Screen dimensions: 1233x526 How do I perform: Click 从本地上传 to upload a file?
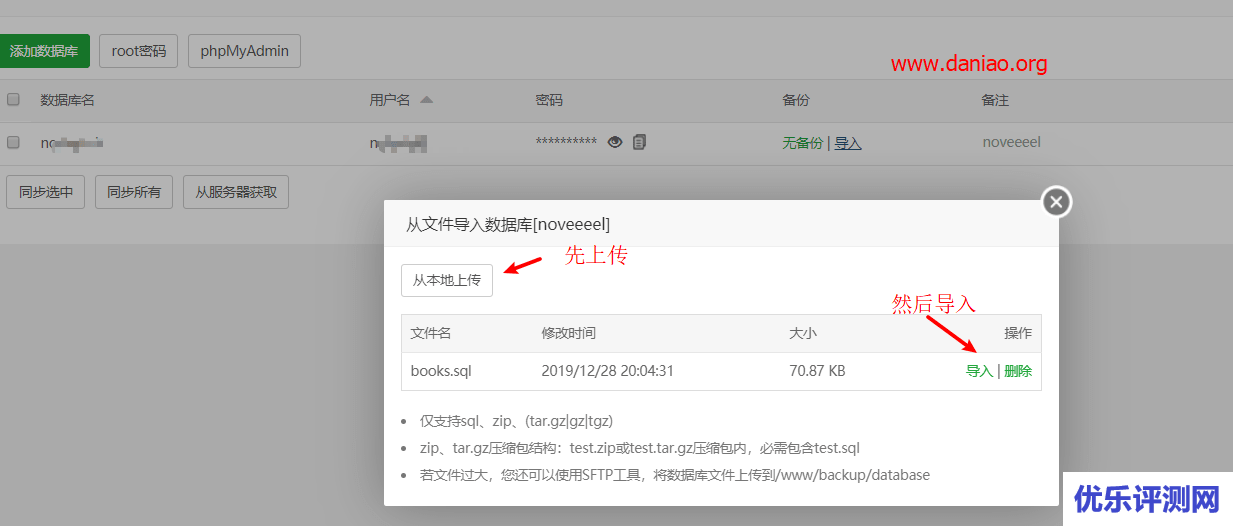point(447,280)
